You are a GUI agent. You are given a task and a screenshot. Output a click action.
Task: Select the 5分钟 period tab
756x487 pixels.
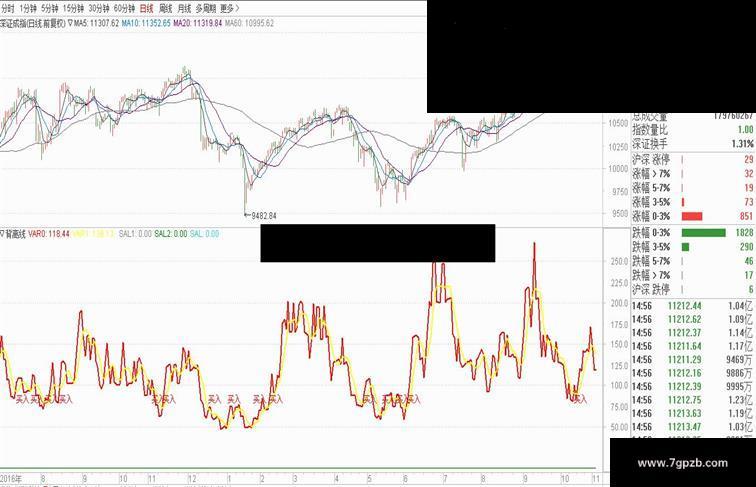pos(50,9)
